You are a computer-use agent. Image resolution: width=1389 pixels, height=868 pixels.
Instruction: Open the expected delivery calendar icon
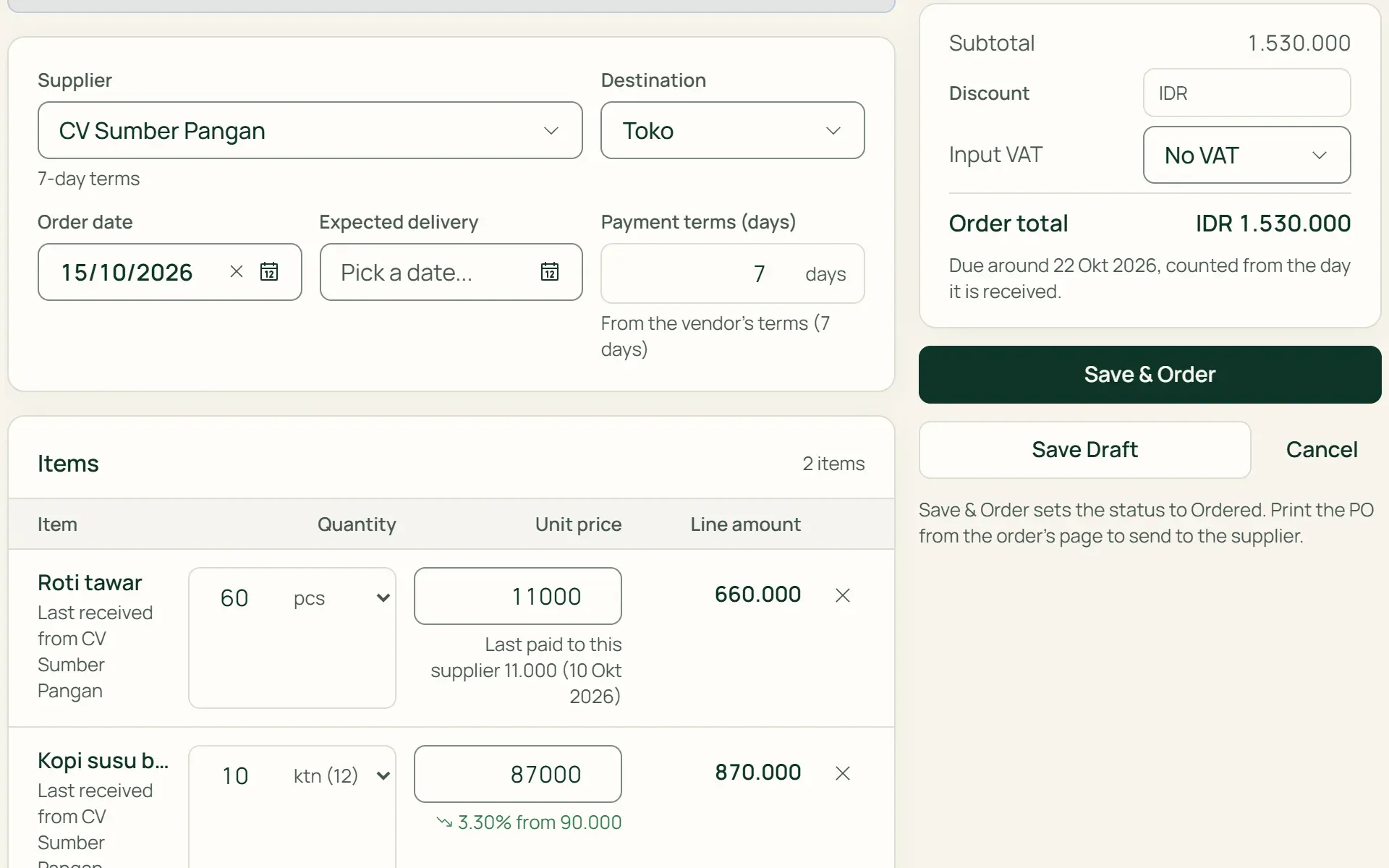550,272
